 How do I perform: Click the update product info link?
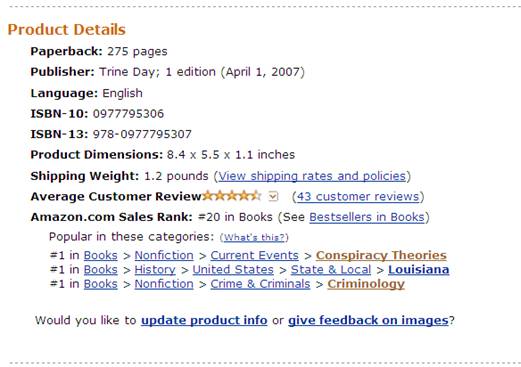204,320
